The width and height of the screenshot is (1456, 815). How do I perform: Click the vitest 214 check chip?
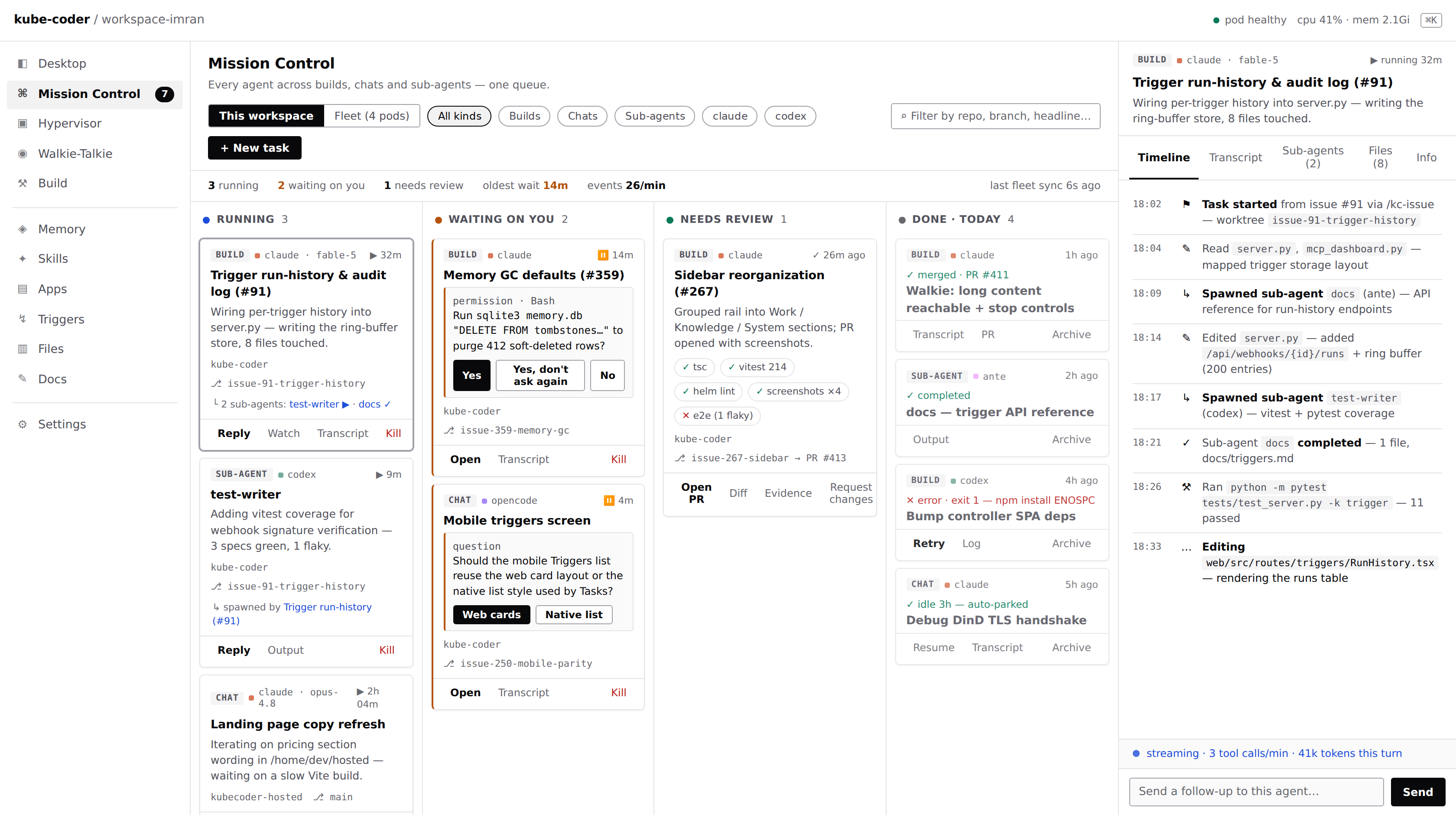757,367
